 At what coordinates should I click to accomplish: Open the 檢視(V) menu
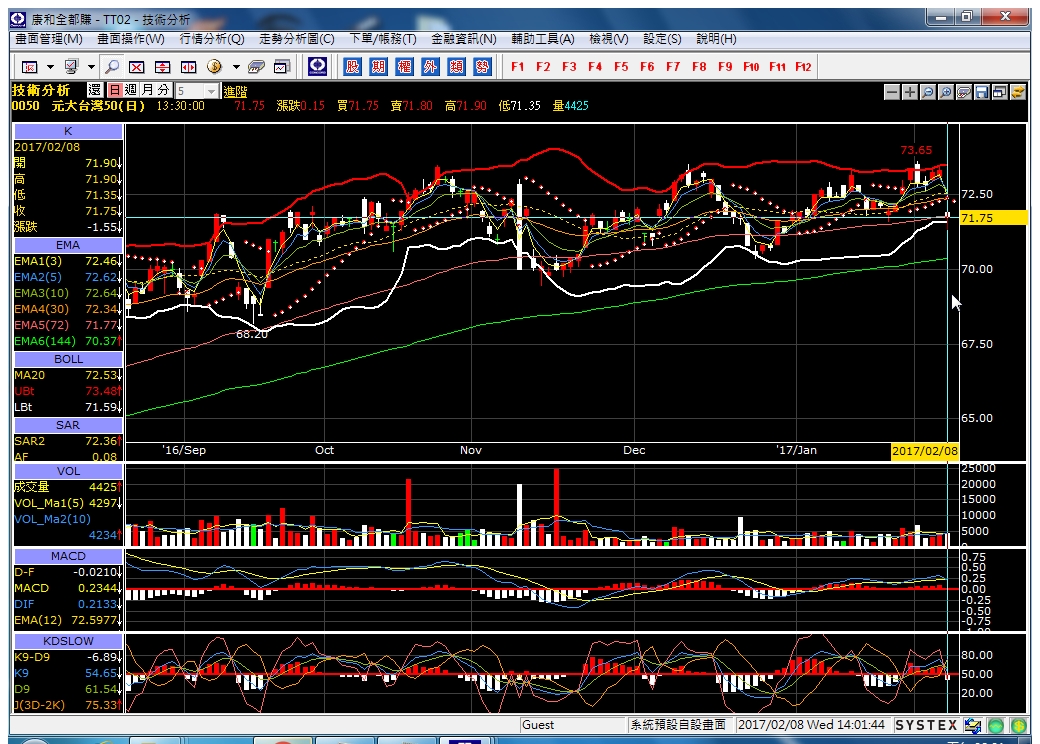609,39
